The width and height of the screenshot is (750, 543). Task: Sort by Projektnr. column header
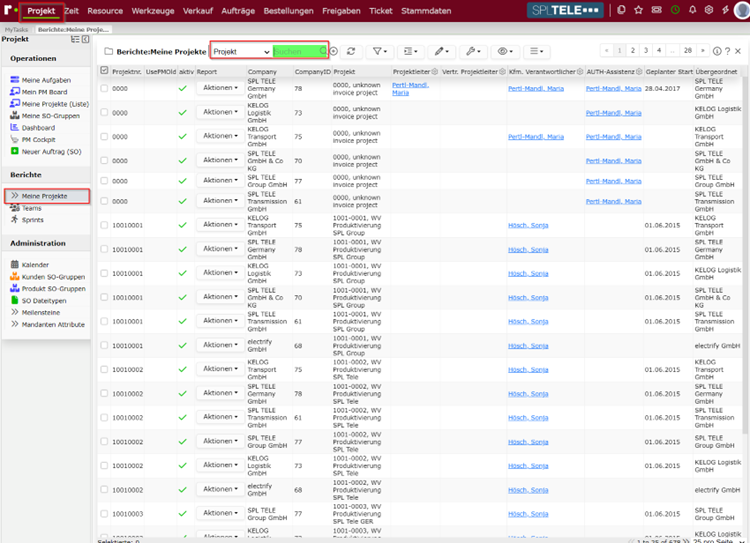coord(127,72)
